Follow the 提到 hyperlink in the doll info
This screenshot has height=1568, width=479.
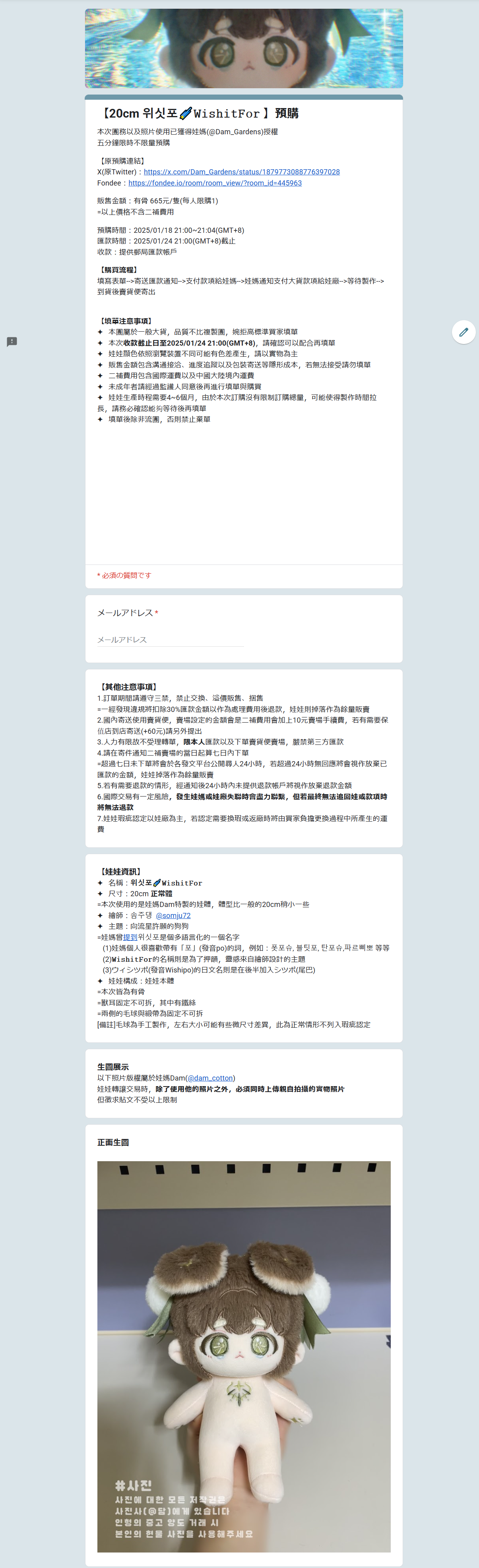(130, 937)
